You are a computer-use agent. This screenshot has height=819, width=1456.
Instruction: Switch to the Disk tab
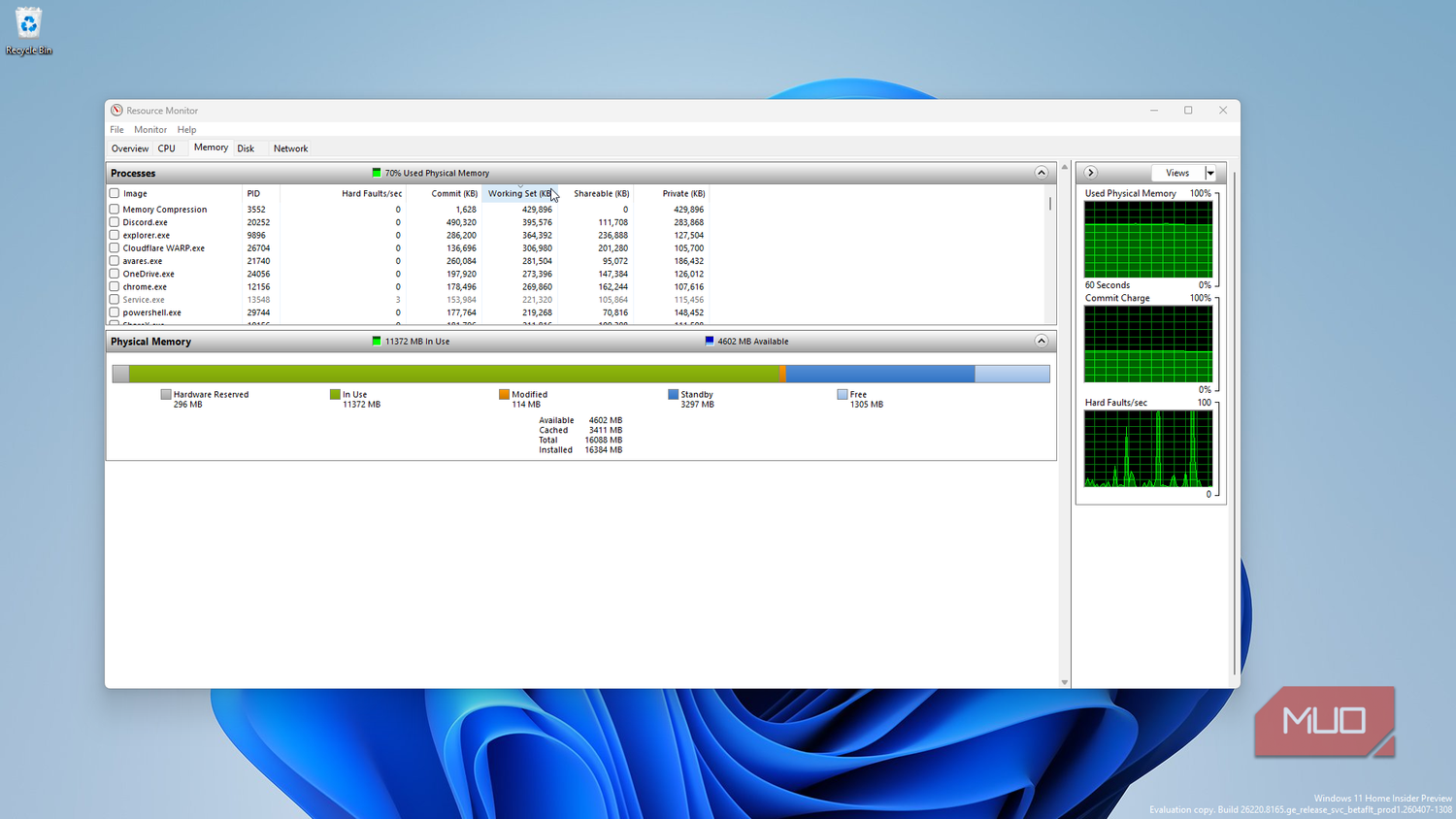point(246,148)
